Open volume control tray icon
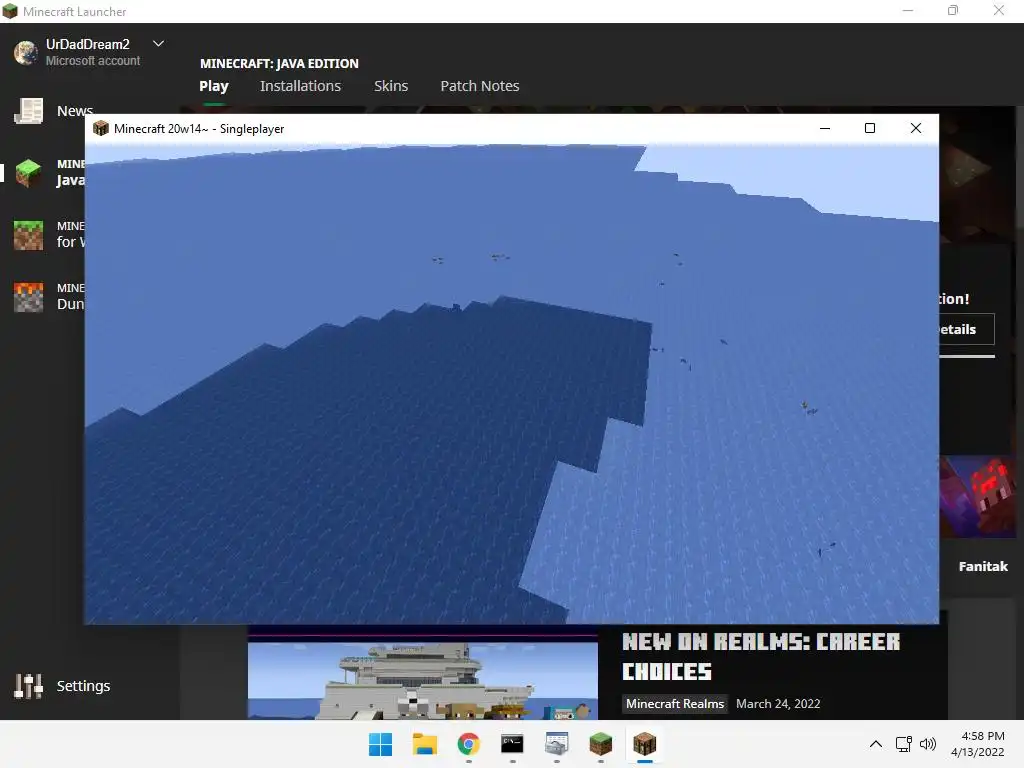Viewport: 1024px width, 768px height. pos(927,744)
